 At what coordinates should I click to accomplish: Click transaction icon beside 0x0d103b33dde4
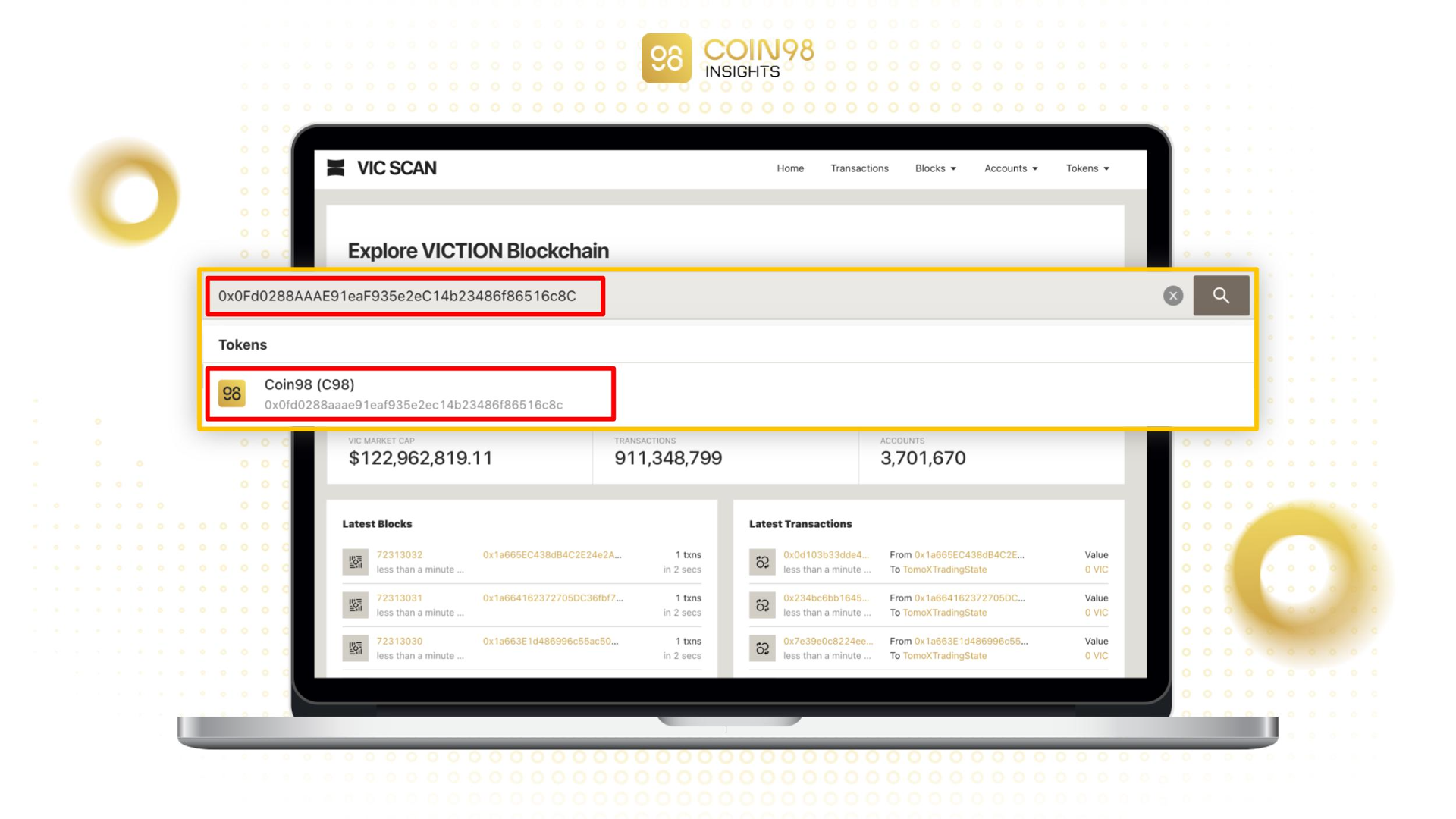click(x=762, y=562)
